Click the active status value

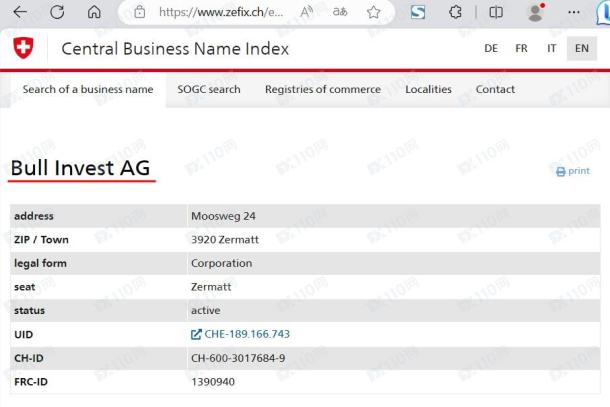click(x=205, y=310)
